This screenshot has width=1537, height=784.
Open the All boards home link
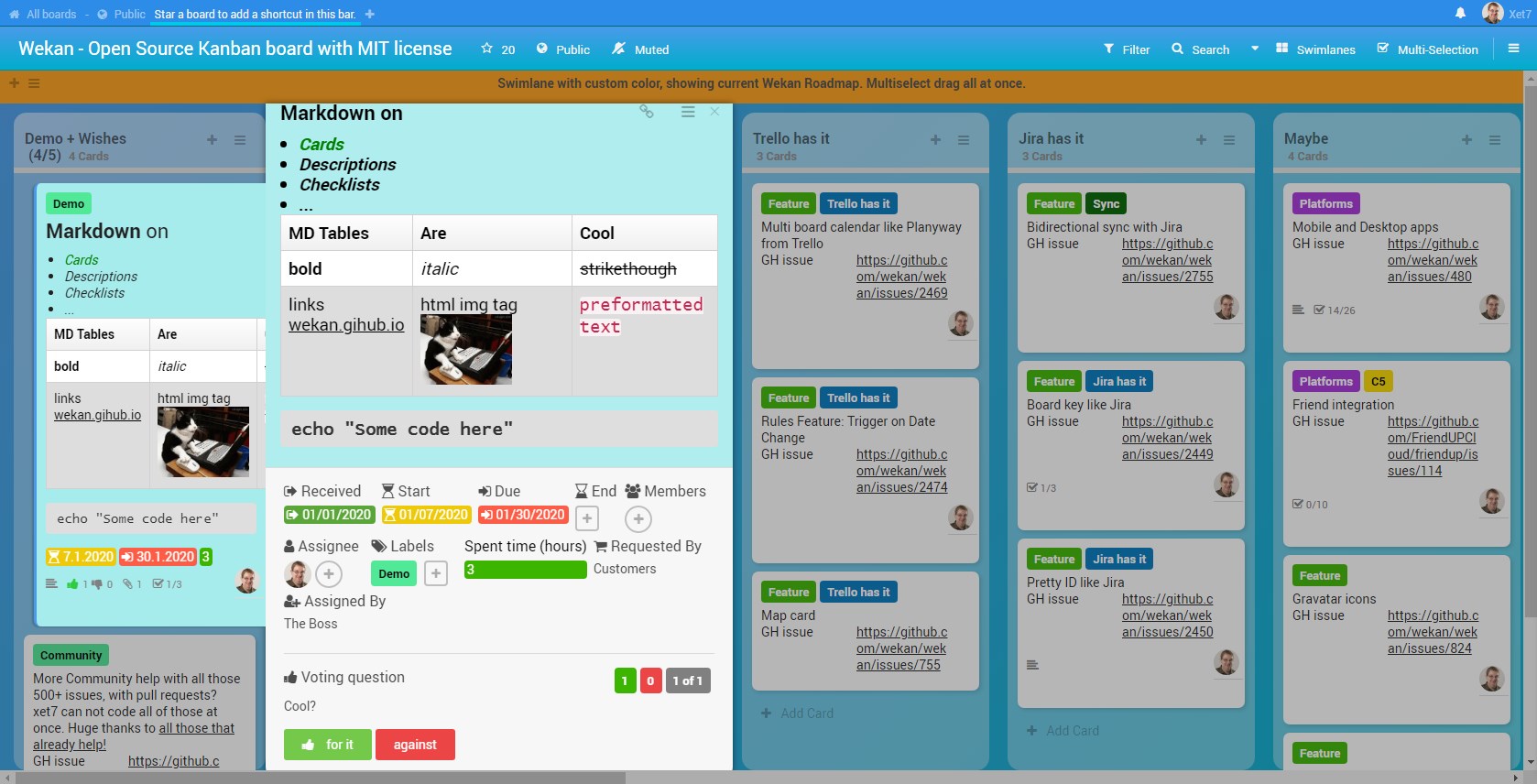click(x=42, y=14)
